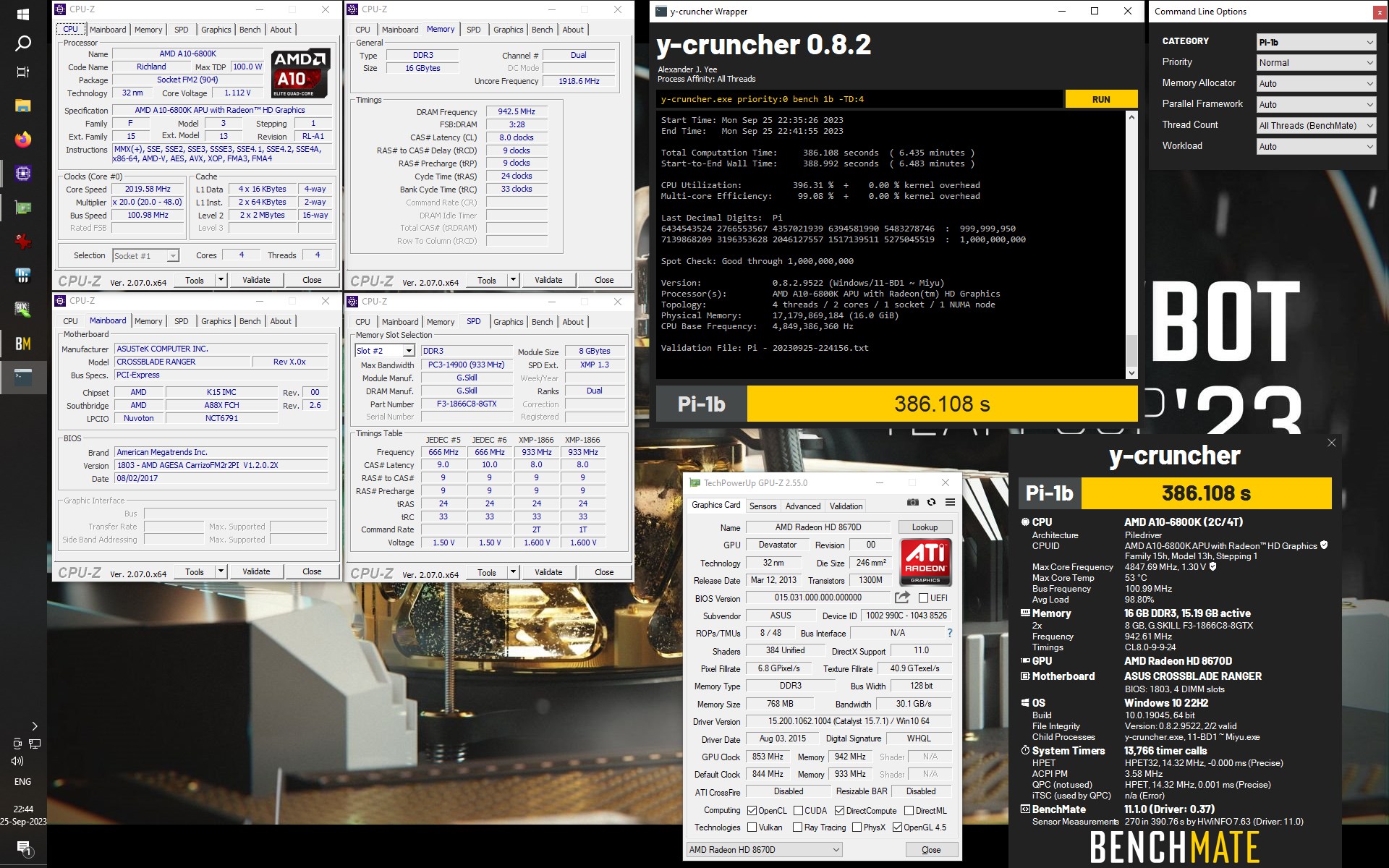Viewport: 1389px width, 868px height.
Task: Click the y-cruncher output scrollbar thumb
Action: point(1131,349)
